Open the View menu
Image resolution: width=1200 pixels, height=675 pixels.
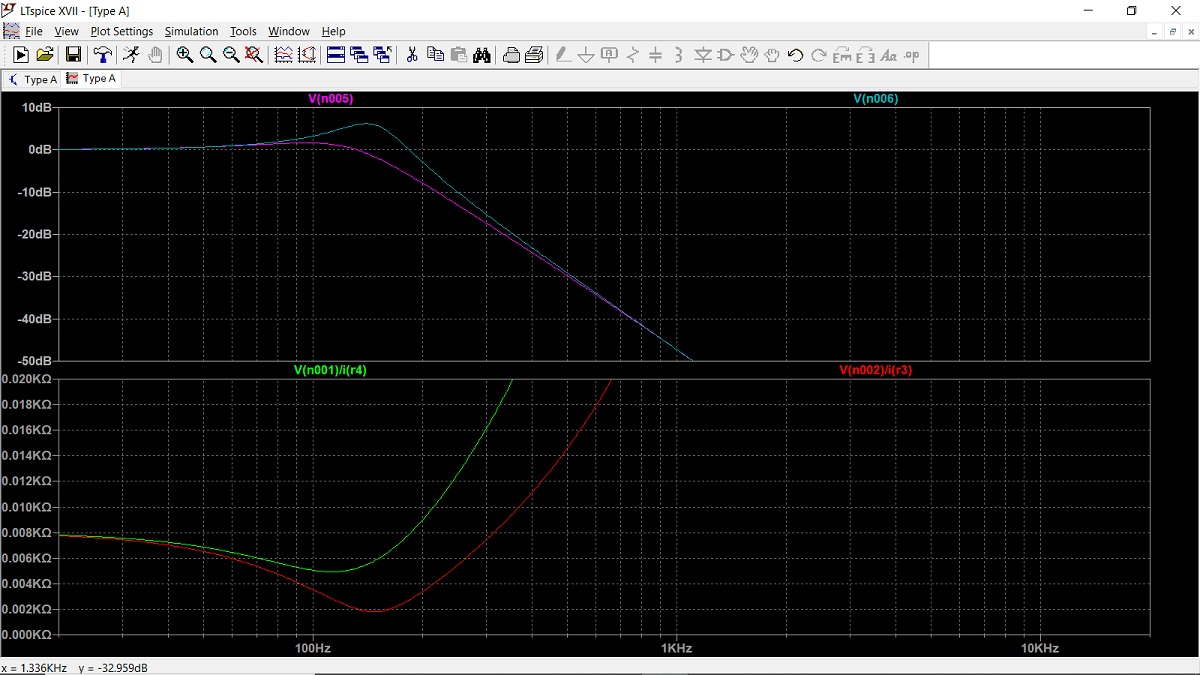pyautogui.click(x=66, y=31)
